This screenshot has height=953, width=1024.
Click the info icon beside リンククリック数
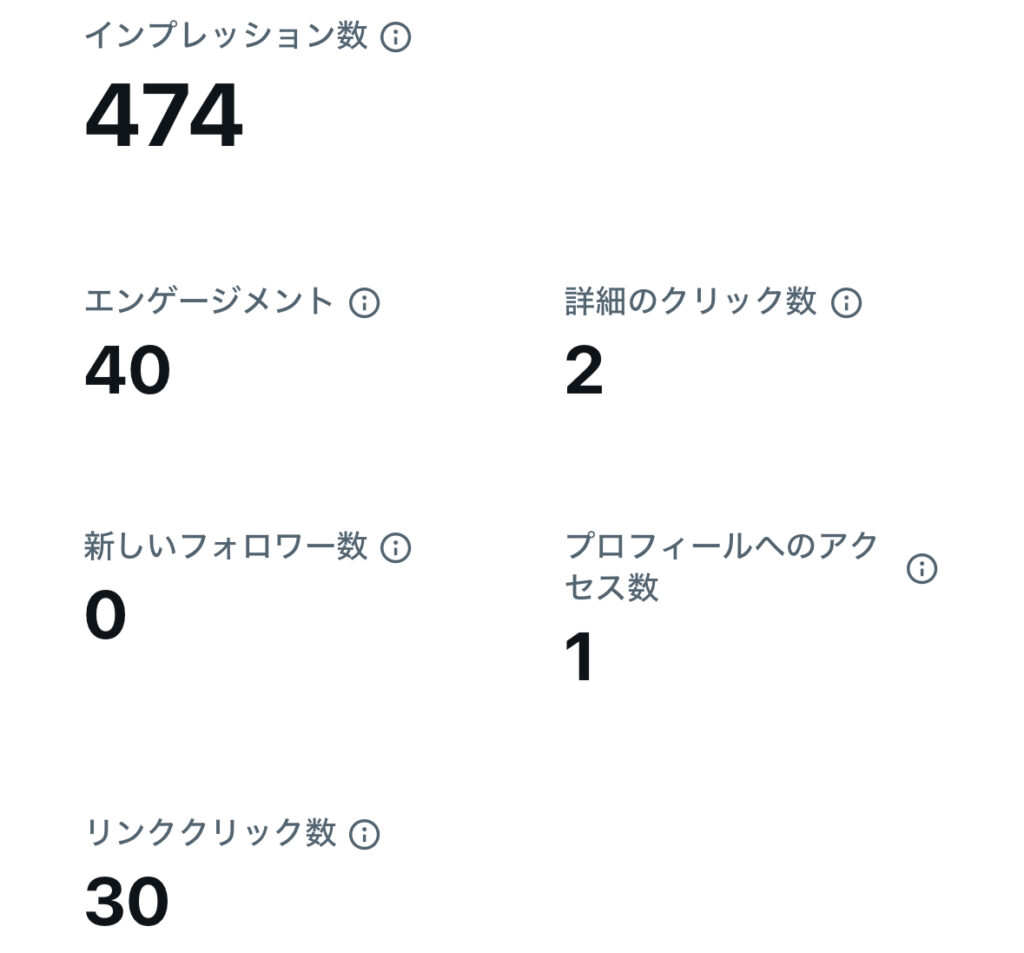pos(364,834)
